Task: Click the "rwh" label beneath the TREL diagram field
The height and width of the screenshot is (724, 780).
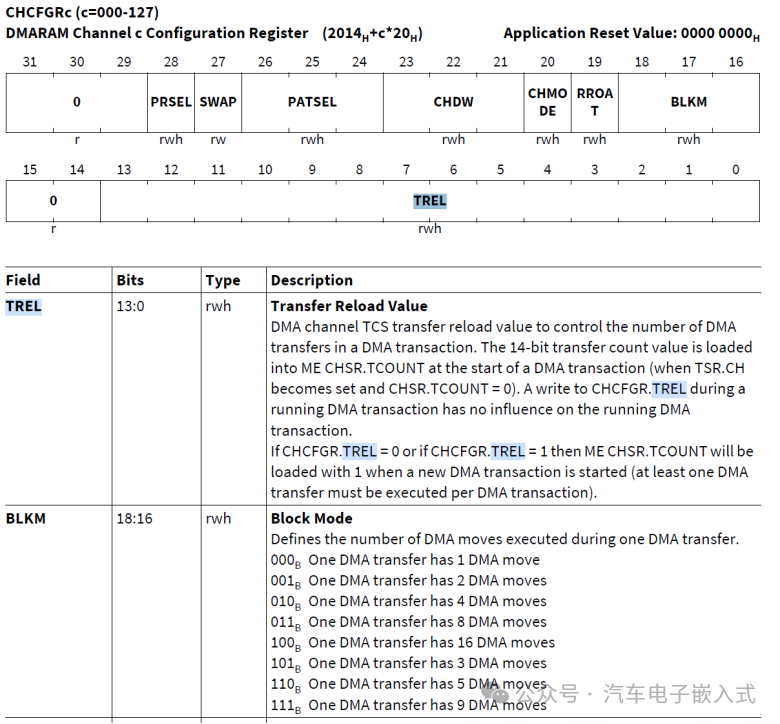Action: (x=430, y=229)
